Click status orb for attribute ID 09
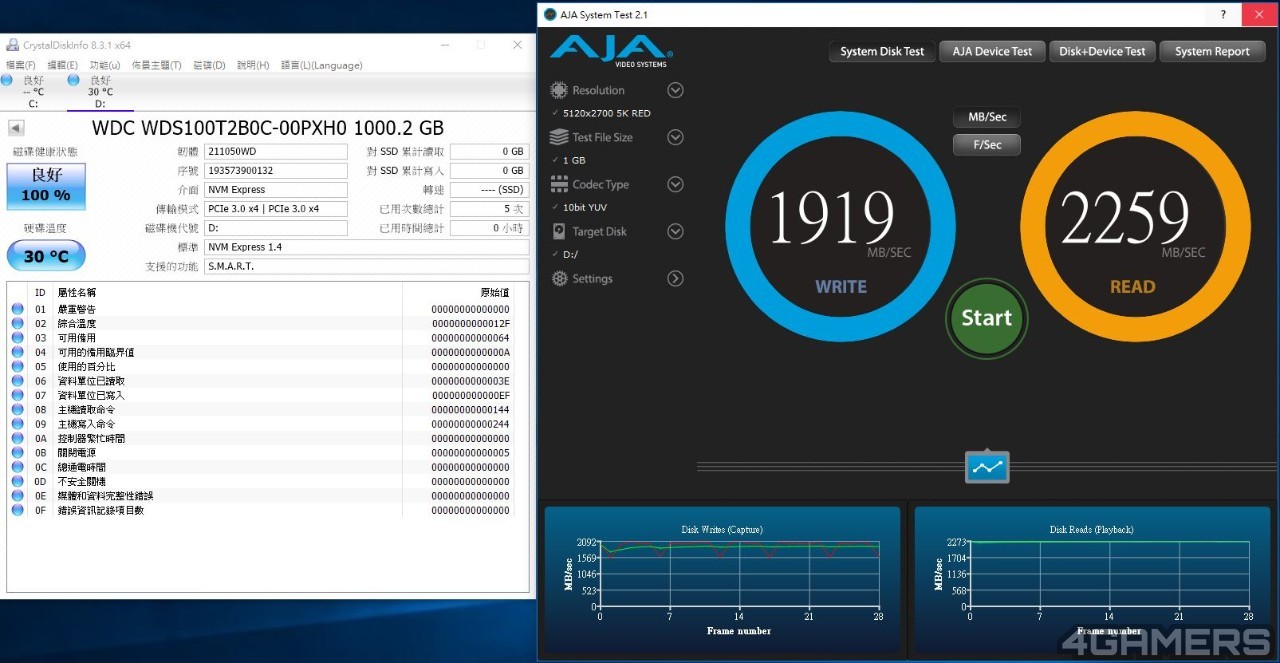This screenshot has width=1280, height=663. point(17,424)
